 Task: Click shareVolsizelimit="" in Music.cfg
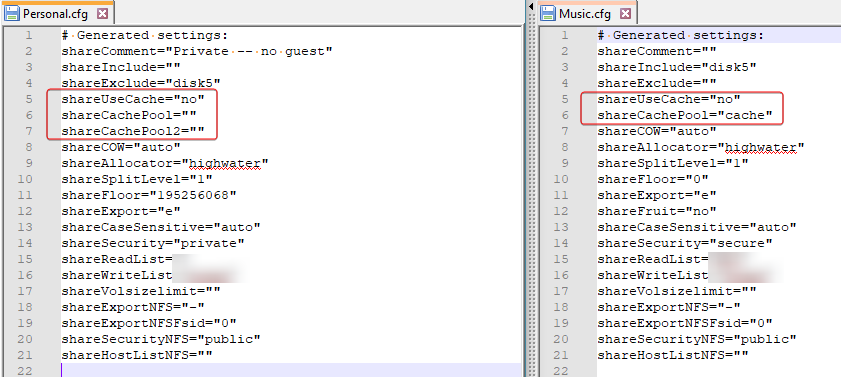pos(676,291)
